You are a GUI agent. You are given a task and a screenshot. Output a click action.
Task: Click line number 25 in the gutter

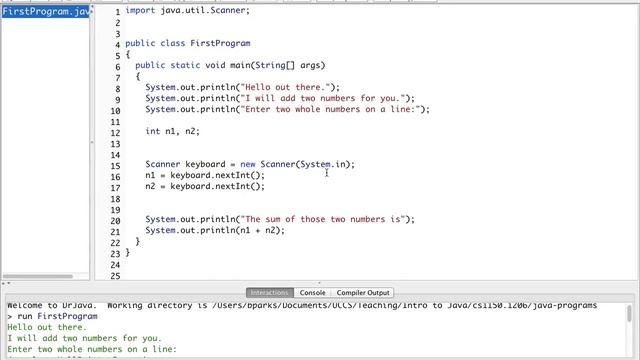[x=115, y=276]
